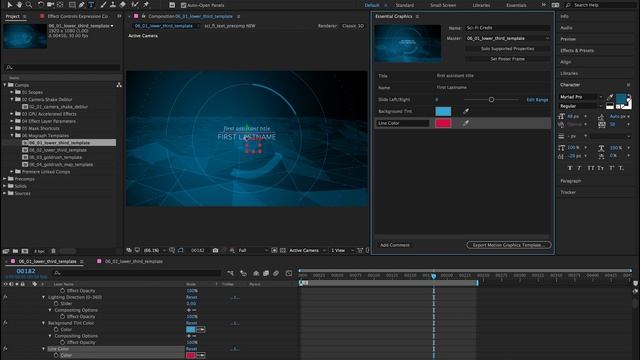The image size is (640, 360).
Task: Toggle the graph editor button in timeline
Action: tap(289, 273)
